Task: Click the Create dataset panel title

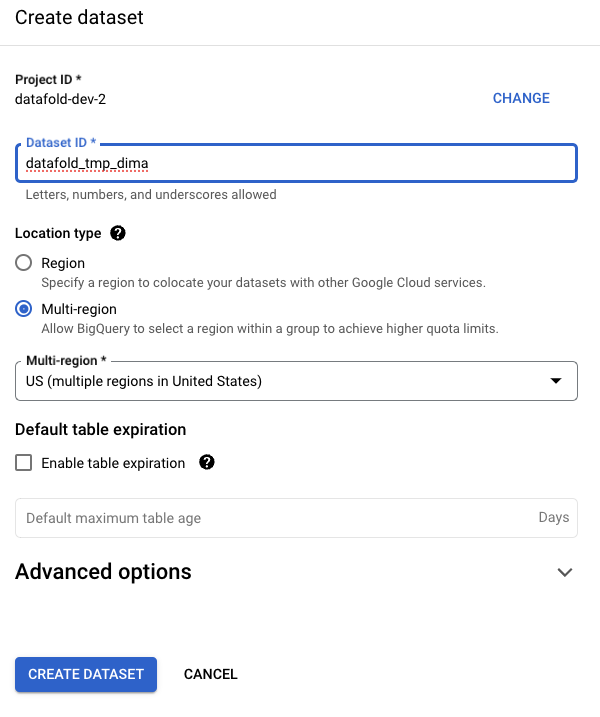Action: (x=79, y=17)
